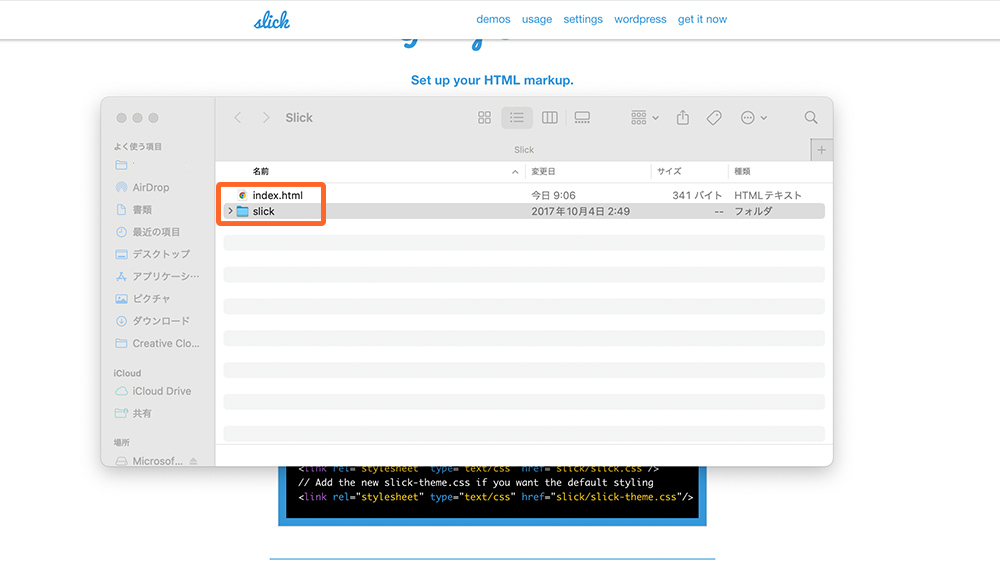Open デスクトップ in the sidebar
This screenshot has width=1000, height=562.
pyautogui.click(x=161, y=254)
